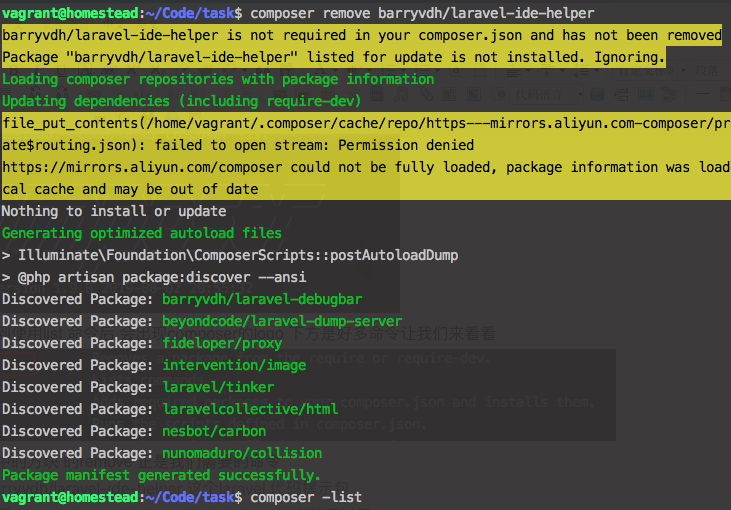Image resolution: width=731 pixels, height=510 pixels.
Task: Click package name barryvdh/laravel-debugbar
Action: tap(262, 299)
